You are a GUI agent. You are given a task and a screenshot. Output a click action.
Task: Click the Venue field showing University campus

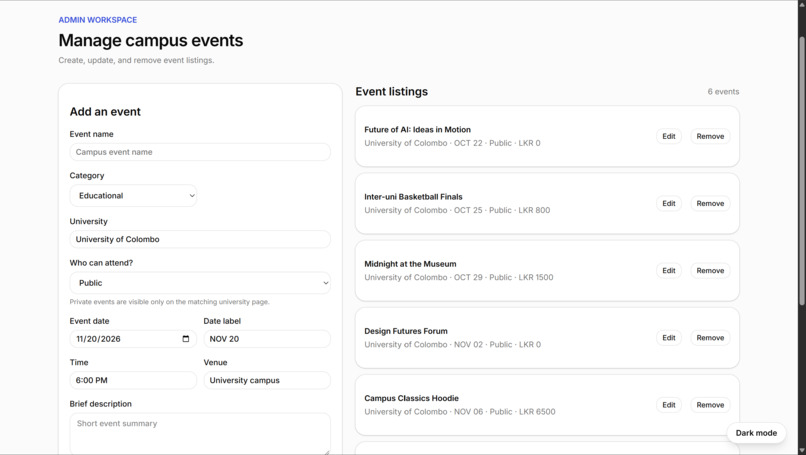[x=267, y=380]
